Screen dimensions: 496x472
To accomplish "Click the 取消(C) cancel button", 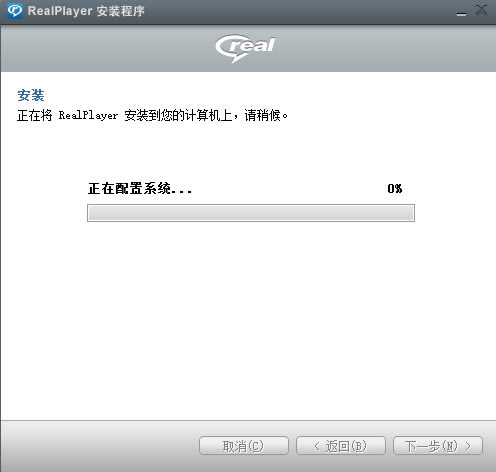I will point(244,446).
